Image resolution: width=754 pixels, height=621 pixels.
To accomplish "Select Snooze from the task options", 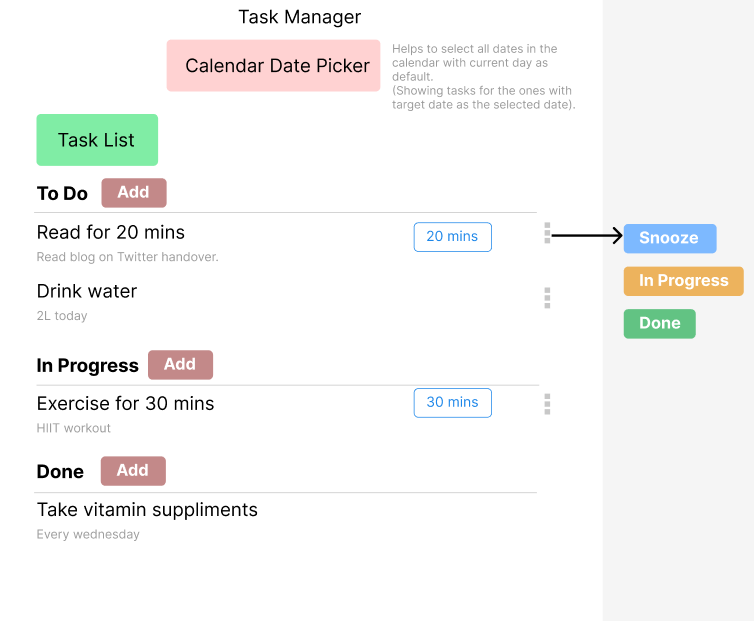I will [670, 238].
